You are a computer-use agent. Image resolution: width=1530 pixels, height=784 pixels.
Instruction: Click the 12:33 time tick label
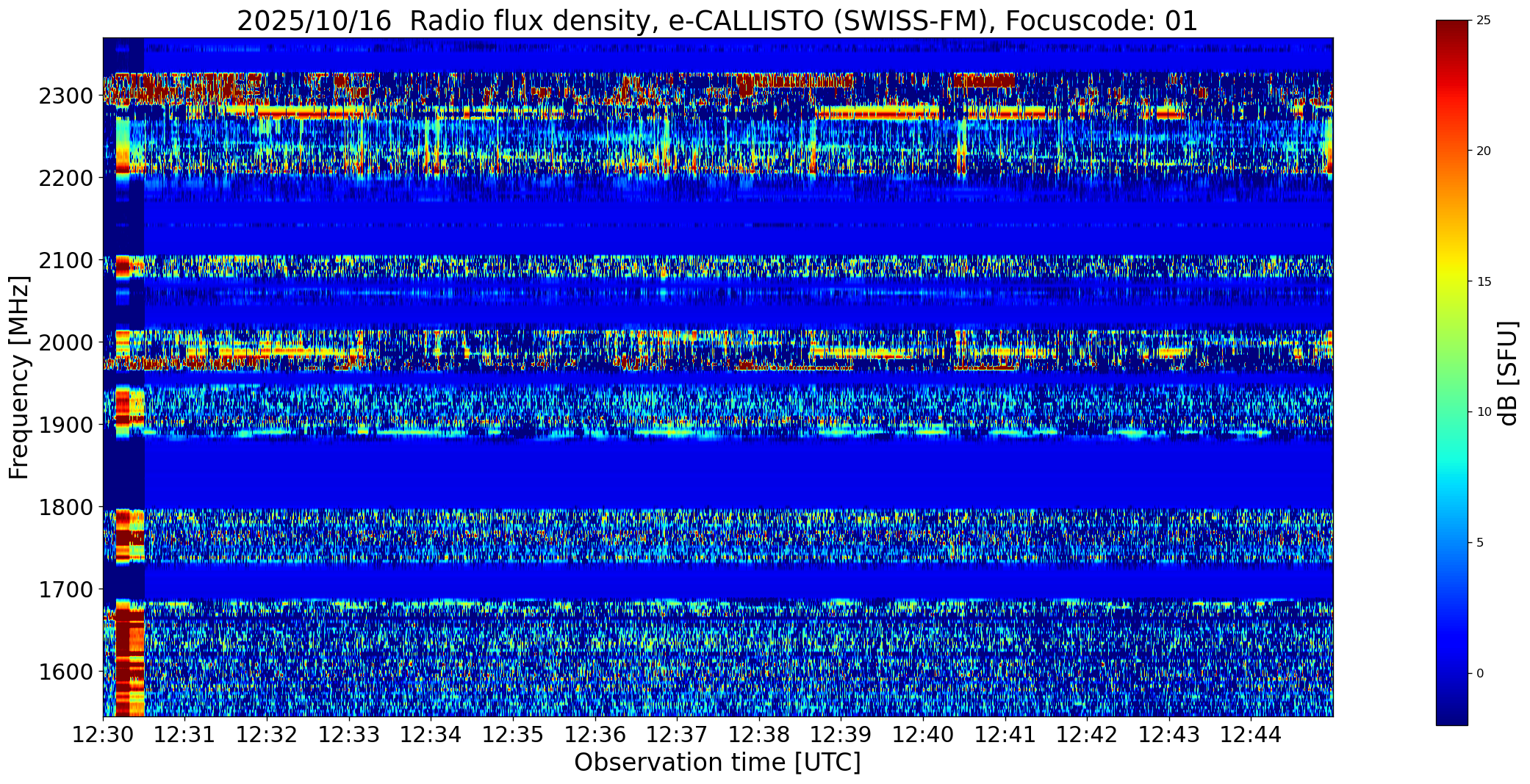349,735
